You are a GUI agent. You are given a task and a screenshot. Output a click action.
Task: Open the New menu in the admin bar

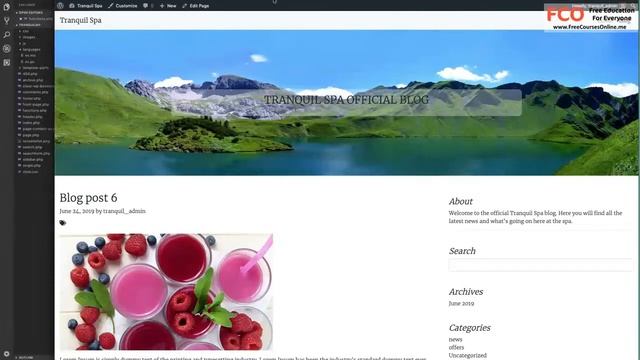168,6
